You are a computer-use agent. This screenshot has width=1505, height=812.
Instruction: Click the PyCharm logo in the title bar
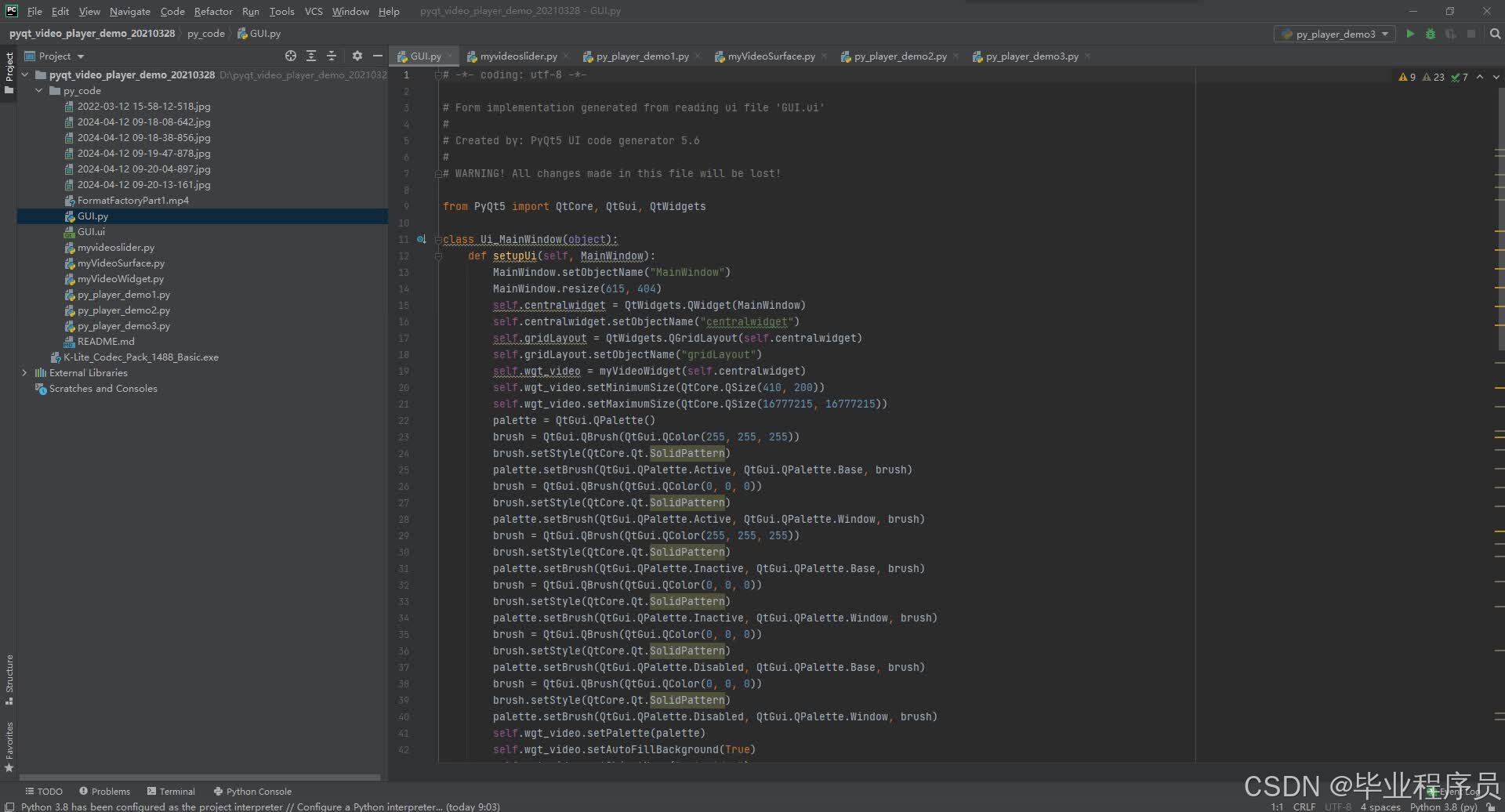point(11,10)
